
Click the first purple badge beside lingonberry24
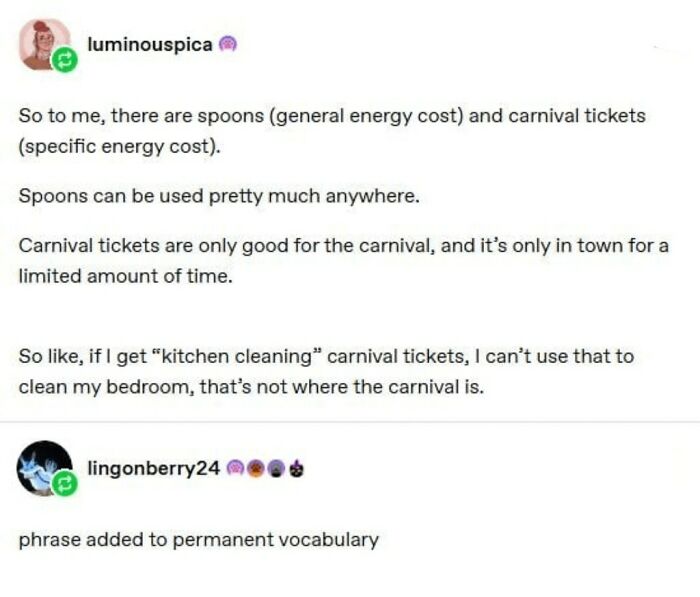pos(236,468)
